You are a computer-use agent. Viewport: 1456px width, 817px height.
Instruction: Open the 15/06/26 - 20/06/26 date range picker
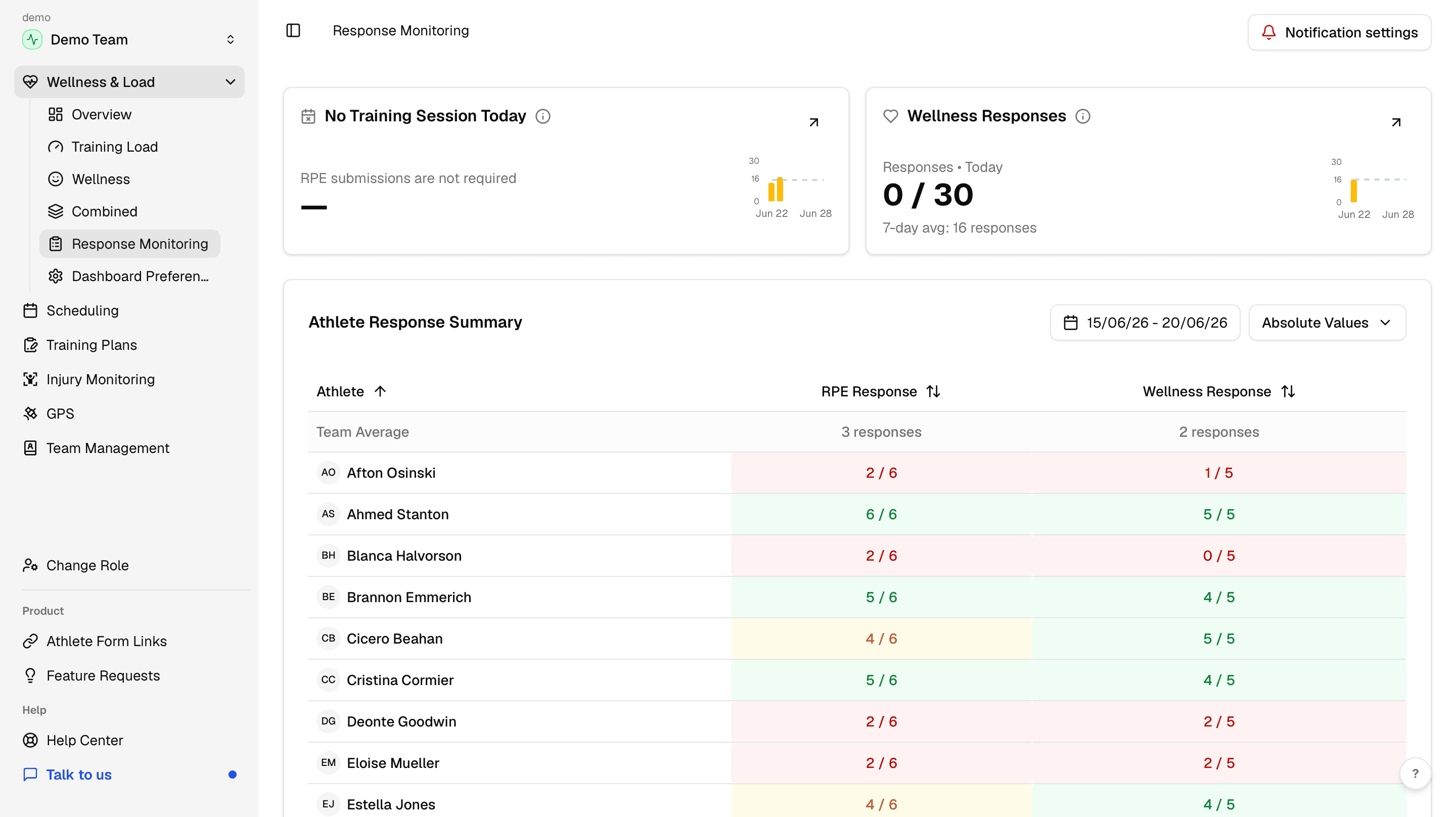tap(1145, 323)
